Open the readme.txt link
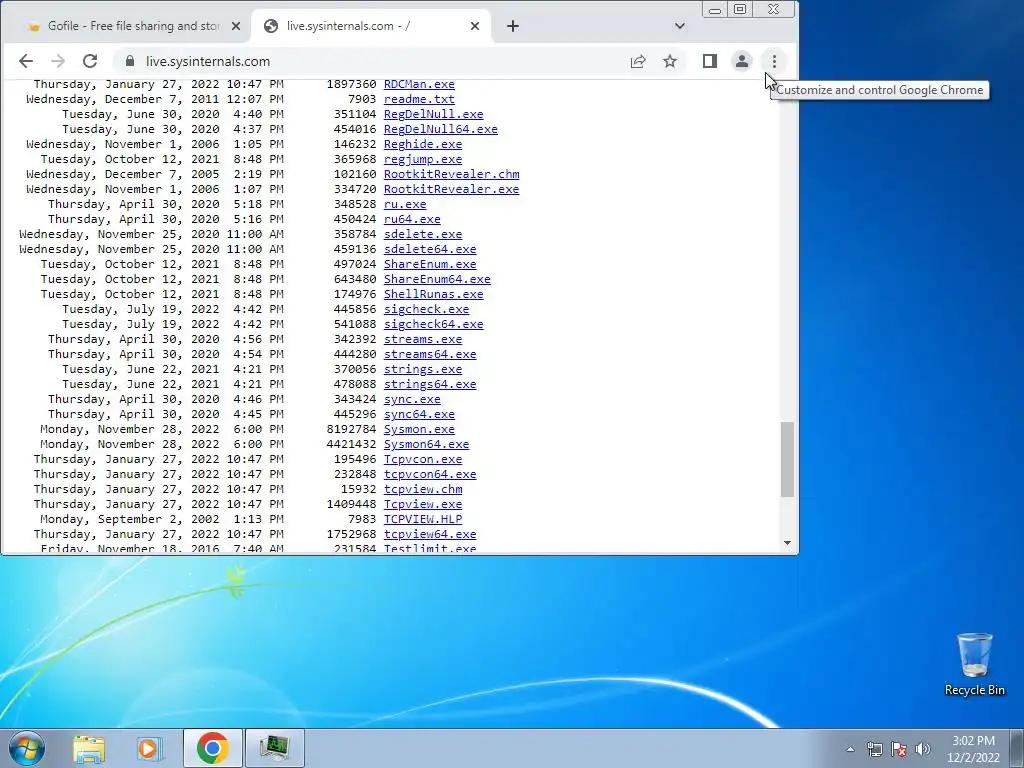 point(419,99)
